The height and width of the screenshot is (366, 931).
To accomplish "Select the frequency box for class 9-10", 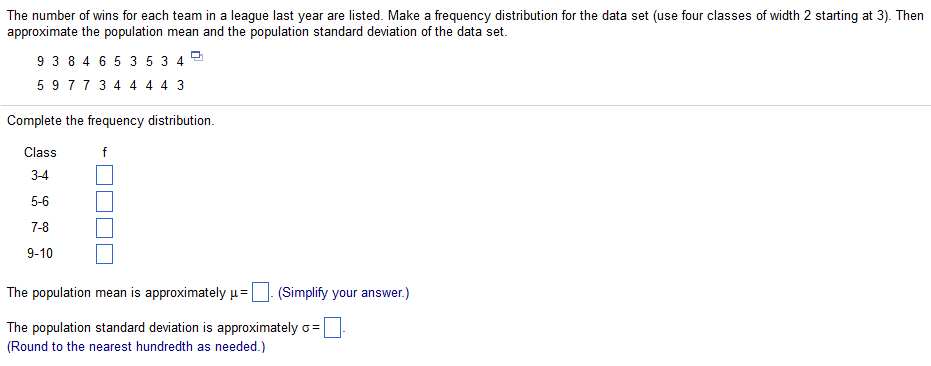I will [104, 254].
